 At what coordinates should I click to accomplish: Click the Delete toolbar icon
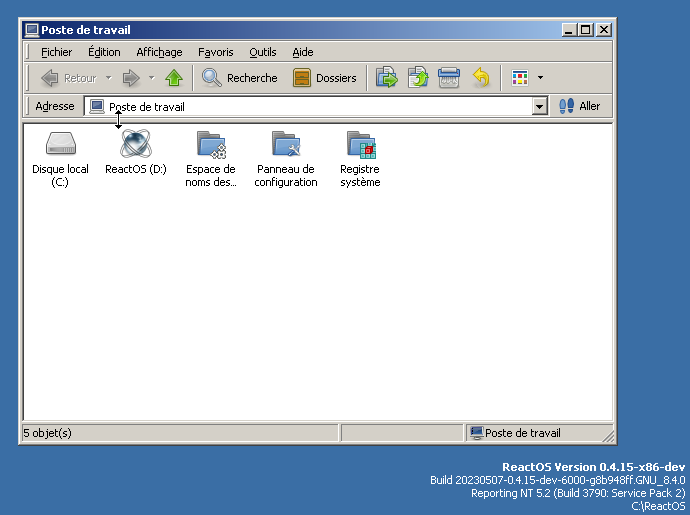(x=449, y=78)
